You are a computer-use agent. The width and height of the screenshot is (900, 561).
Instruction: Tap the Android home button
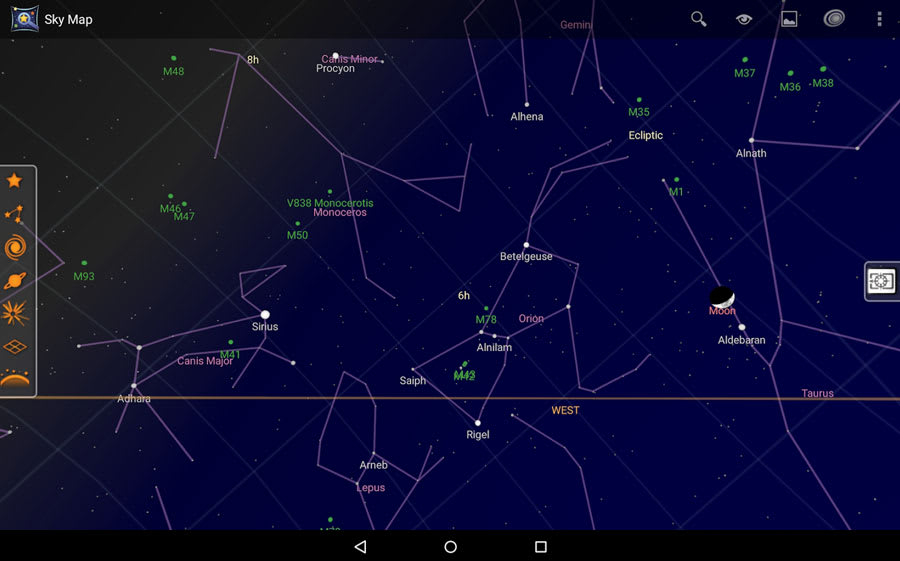point(451,547)
